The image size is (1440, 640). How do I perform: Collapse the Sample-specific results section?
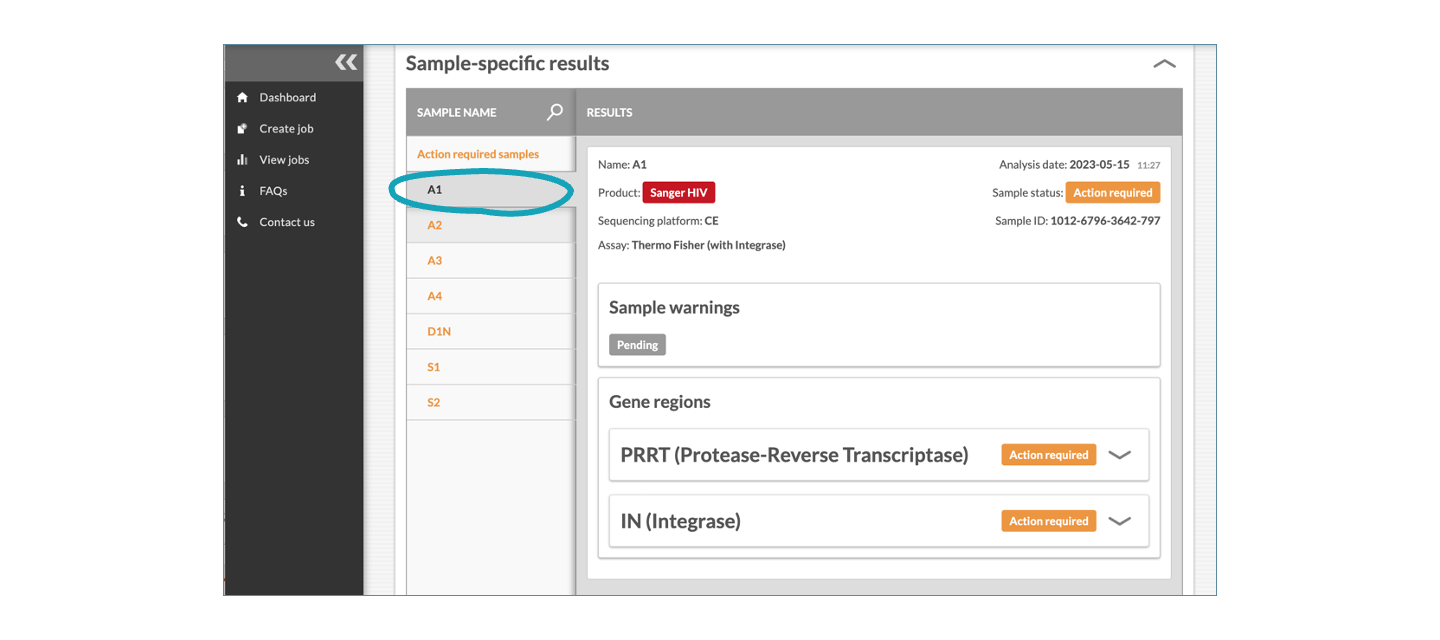1164,64
